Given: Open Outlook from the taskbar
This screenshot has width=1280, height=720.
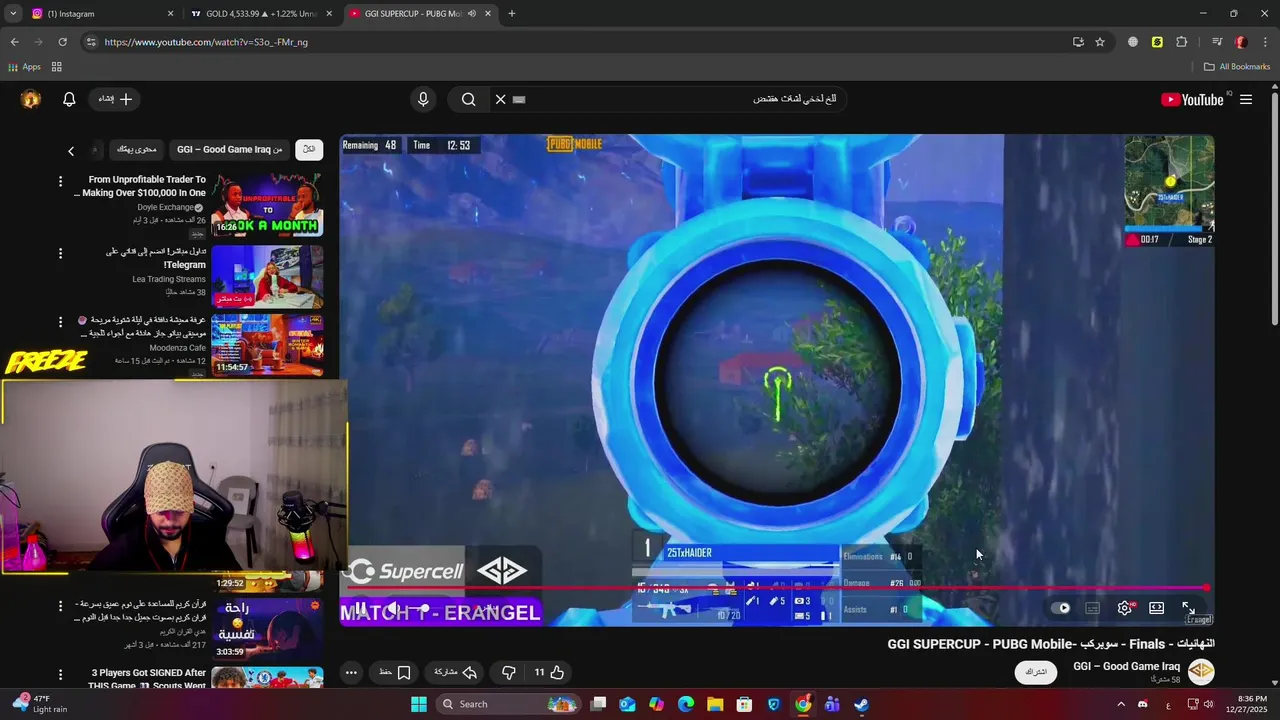Looking at the screenshot, I should (x=627, y=704).
